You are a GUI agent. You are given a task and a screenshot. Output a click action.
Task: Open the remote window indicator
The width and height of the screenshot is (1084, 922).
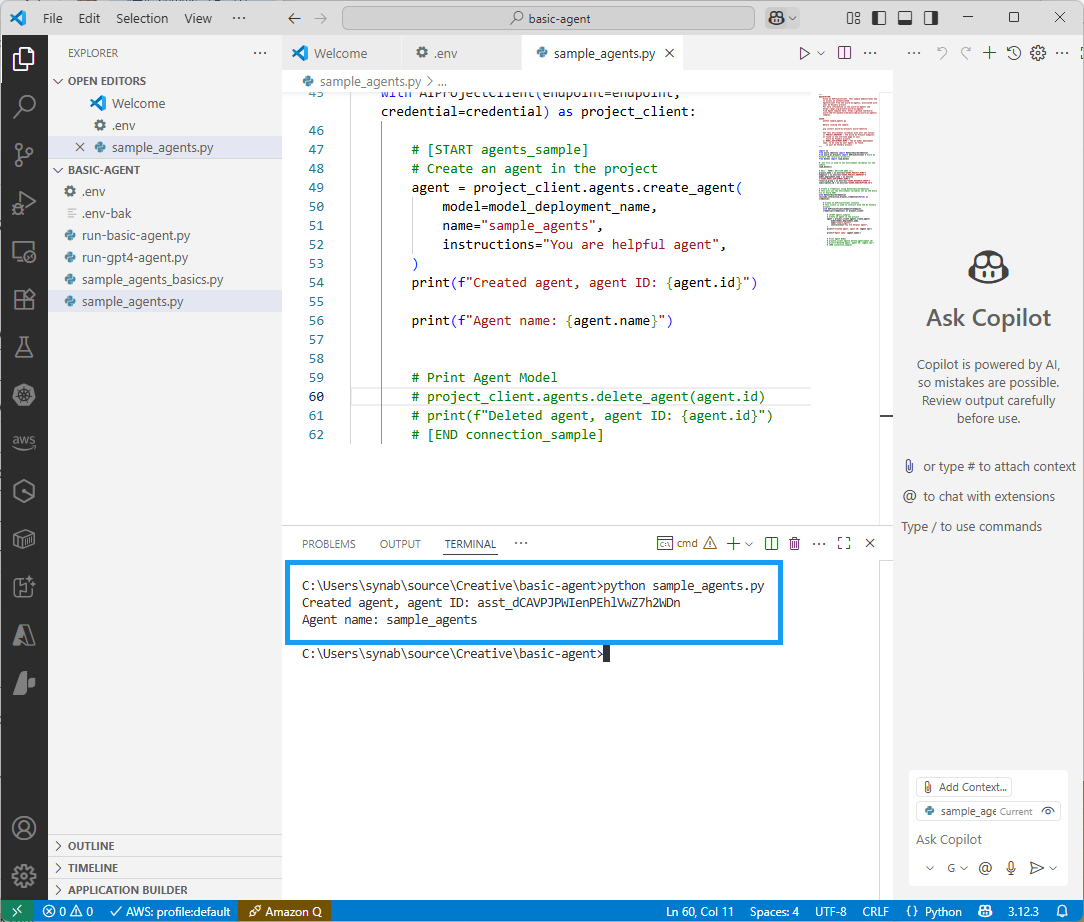(17, 911)
